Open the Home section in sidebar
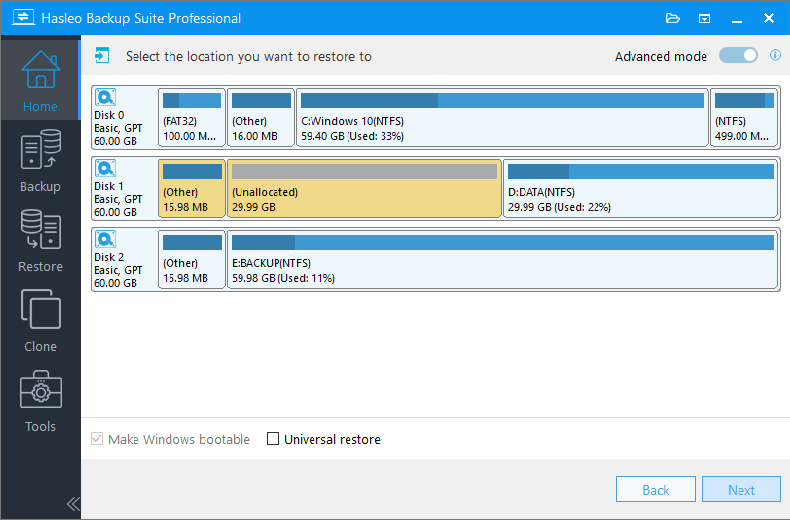Image resolution: width=790 pixels, height=520 pixels. [x=40, y=81]
